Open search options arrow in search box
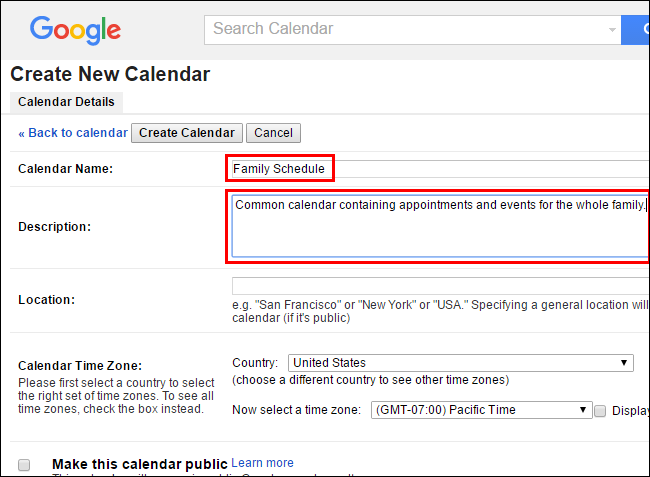The height and width of the screenshot is (477, 650). click(612, 29)
